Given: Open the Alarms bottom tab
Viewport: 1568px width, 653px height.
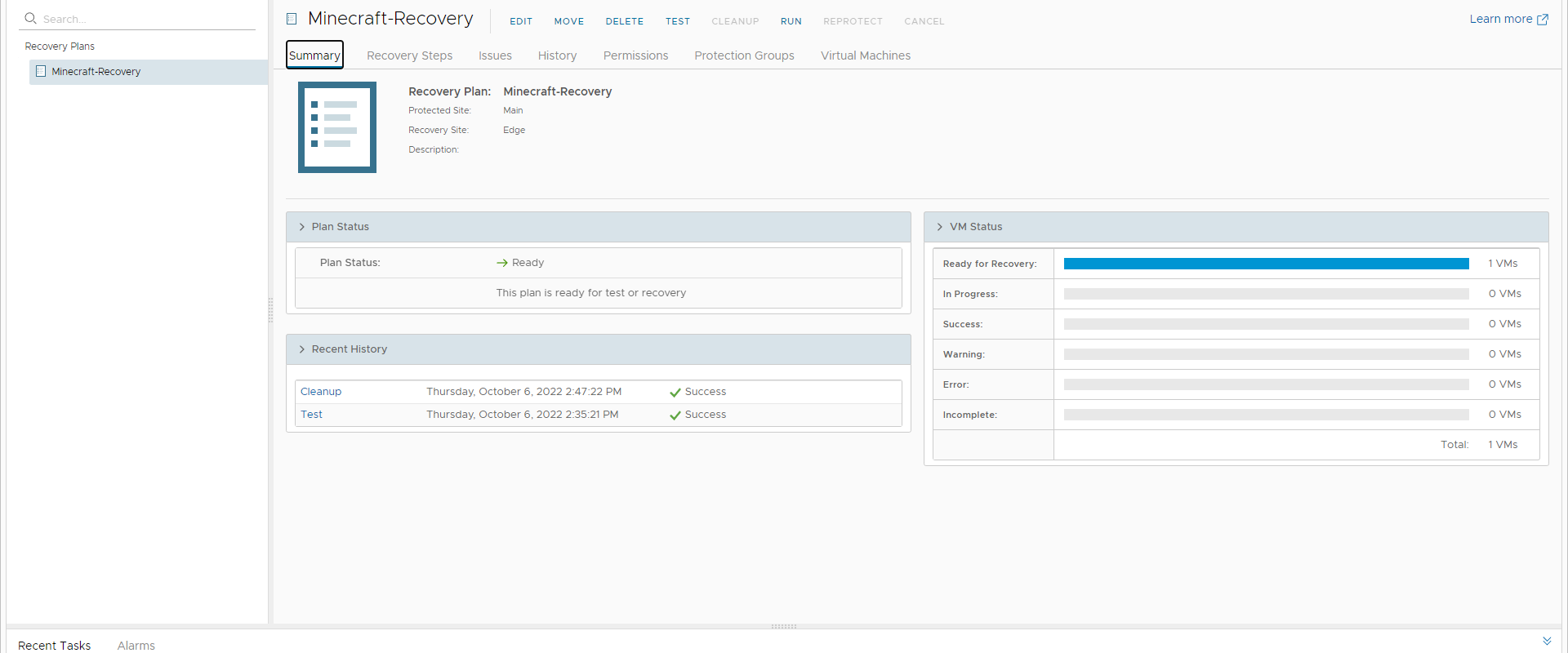Looking at the screenshot, I should [136, 645].
